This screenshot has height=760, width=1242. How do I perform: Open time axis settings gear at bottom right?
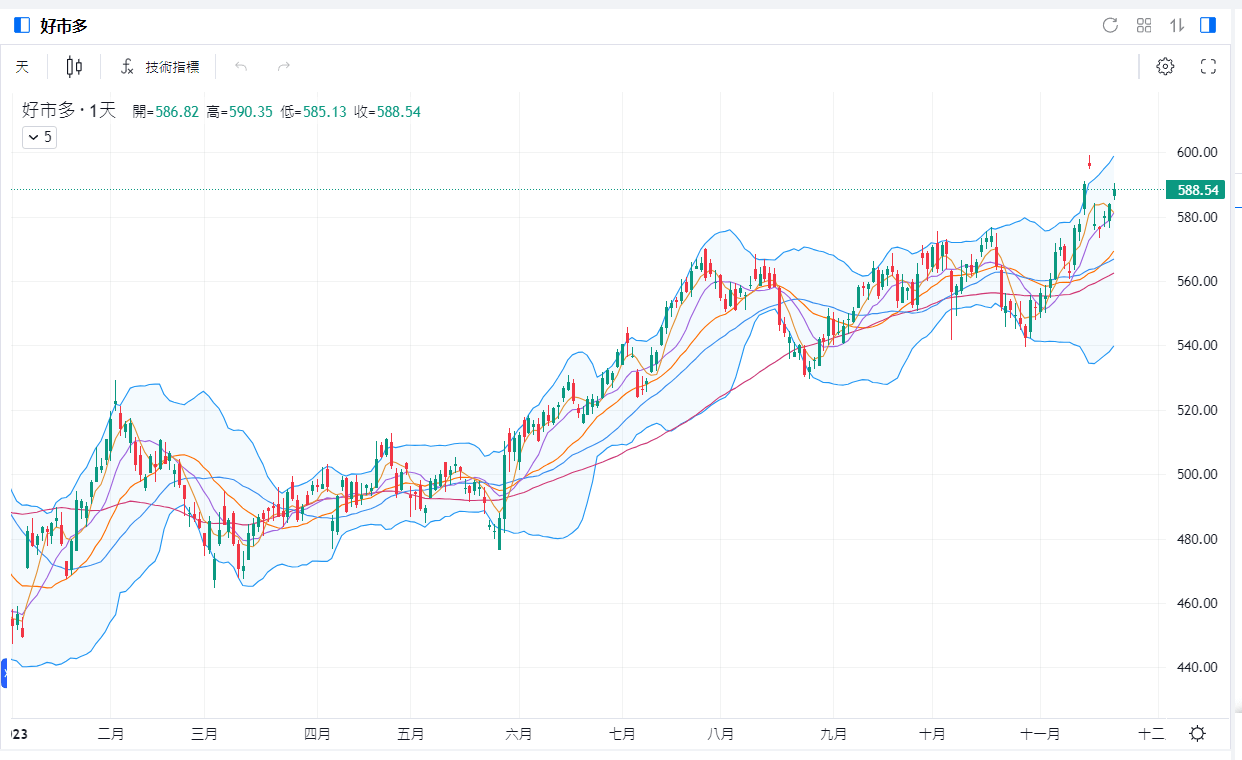[1197, 734]
